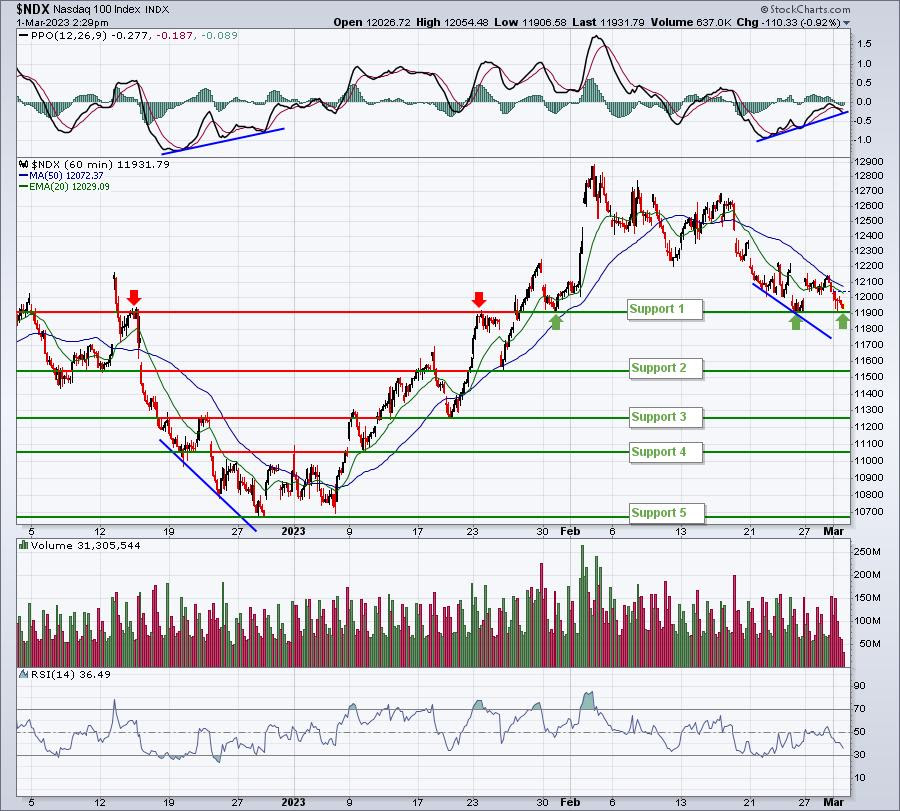
Task: Click the candlestick icon before $NDX (60 min)
Action: pyautogui.click(x=24, y=164)
